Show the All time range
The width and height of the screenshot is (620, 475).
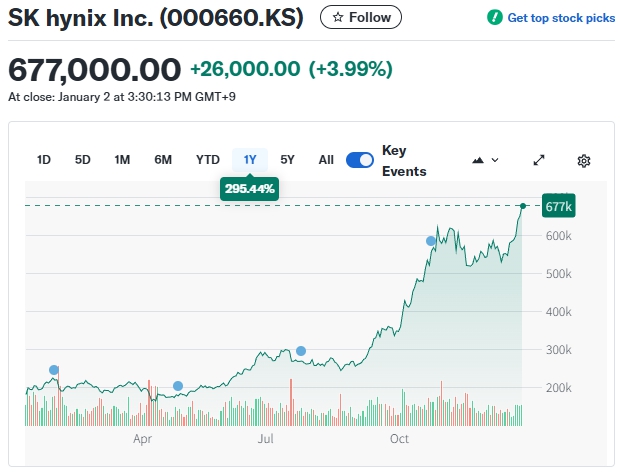point(326,160)
